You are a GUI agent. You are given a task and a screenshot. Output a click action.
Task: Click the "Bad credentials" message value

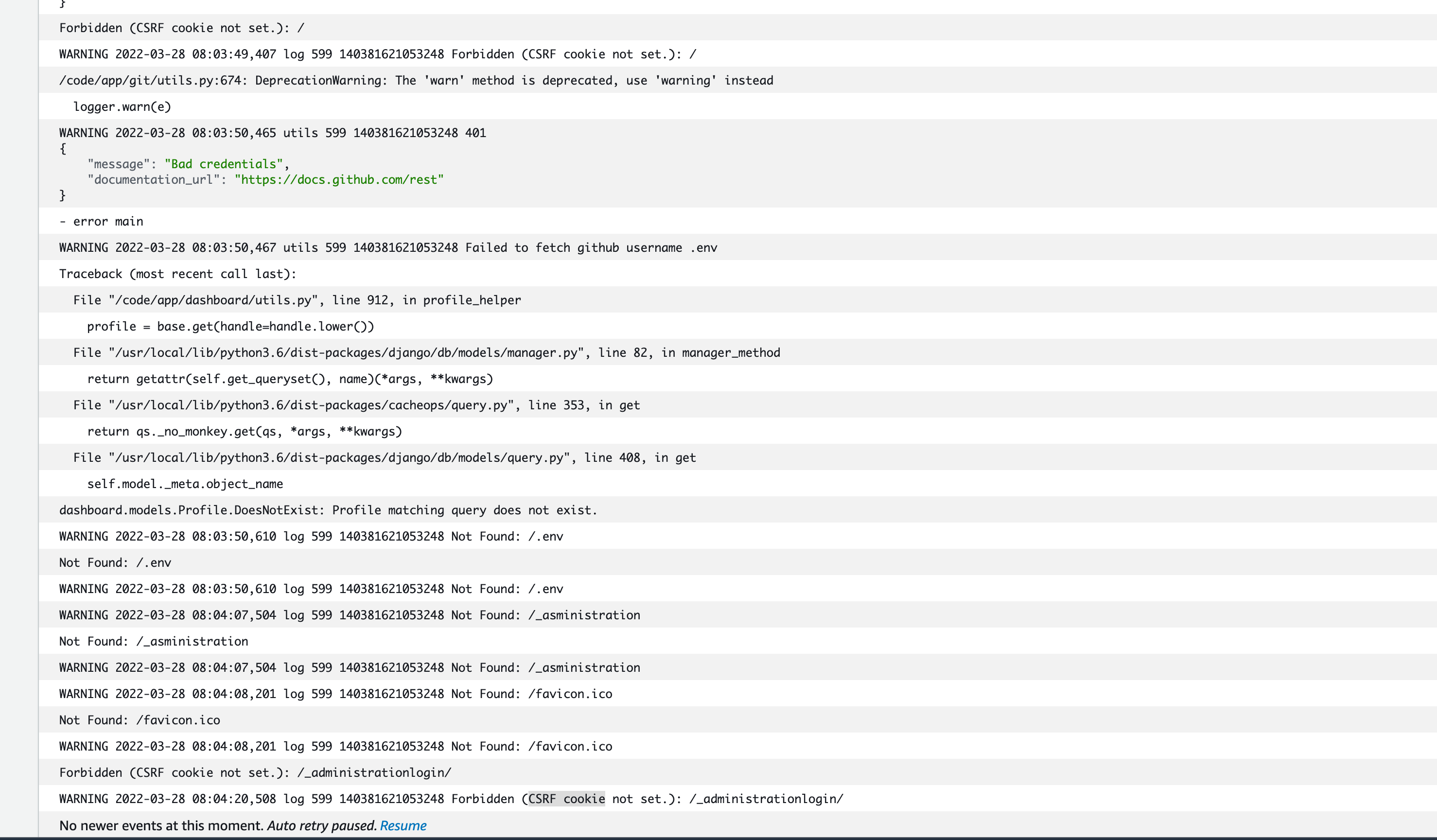coord(224,164)
